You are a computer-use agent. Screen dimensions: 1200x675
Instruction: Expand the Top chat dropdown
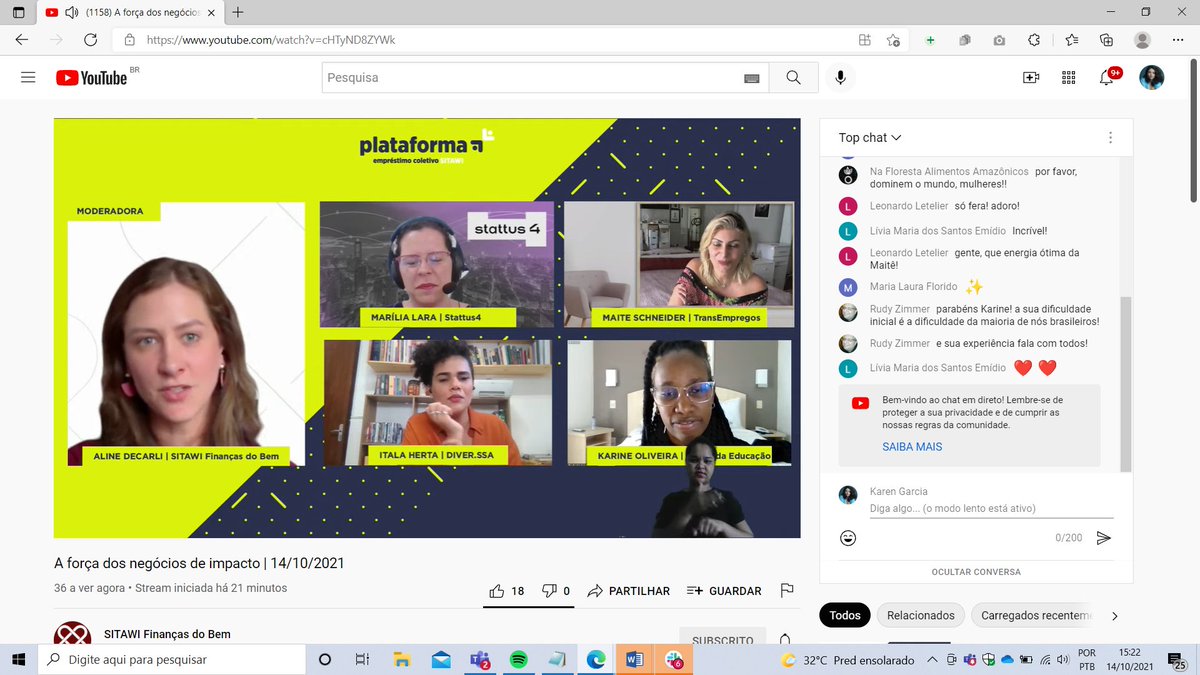pyautogui.click(x=870, y=137)
